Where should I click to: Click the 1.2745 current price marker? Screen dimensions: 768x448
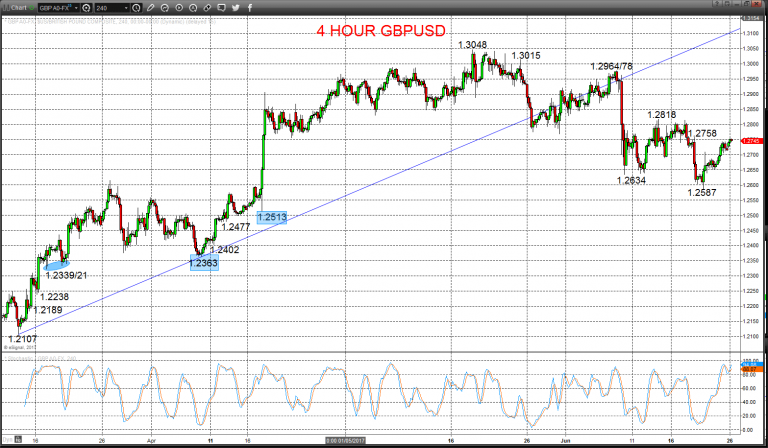(751, 141)
